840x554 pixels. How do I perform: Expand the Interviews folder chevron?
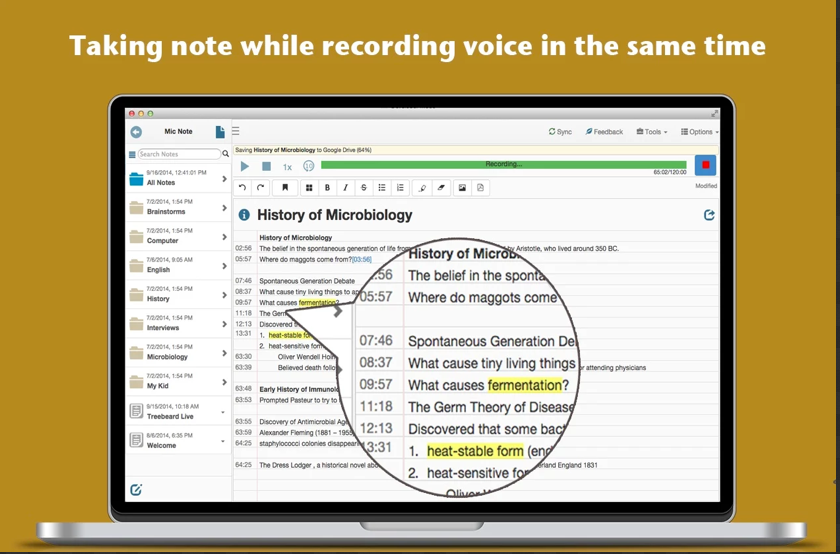pyautogui.click(x=224, y=324)
